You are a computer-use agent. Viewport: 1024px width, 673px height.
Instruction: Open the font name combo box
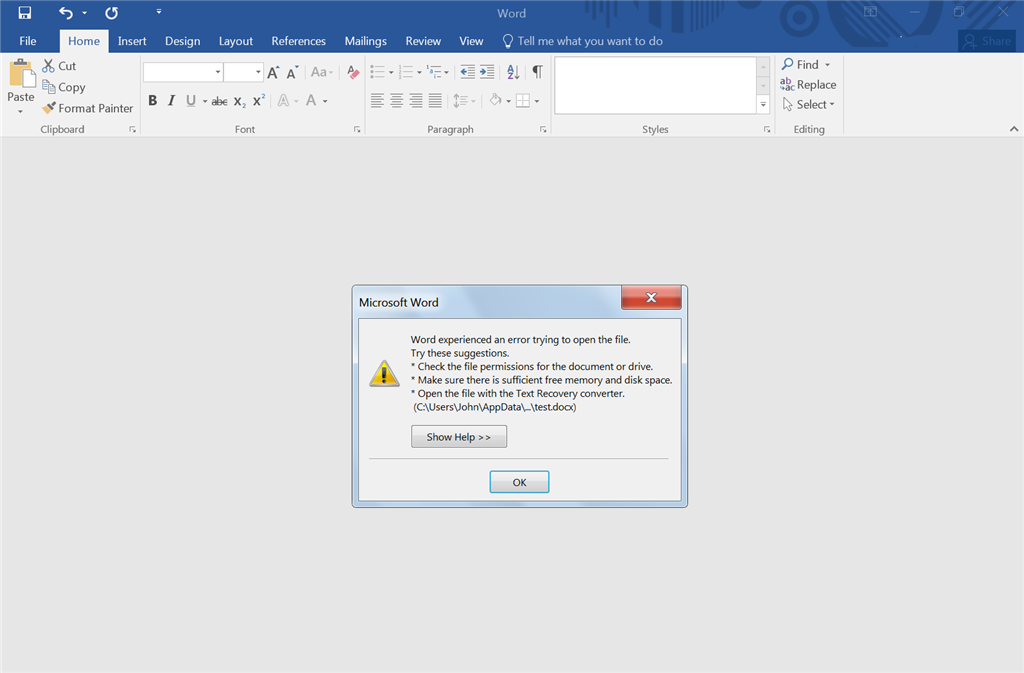click(x=184, y=72)
